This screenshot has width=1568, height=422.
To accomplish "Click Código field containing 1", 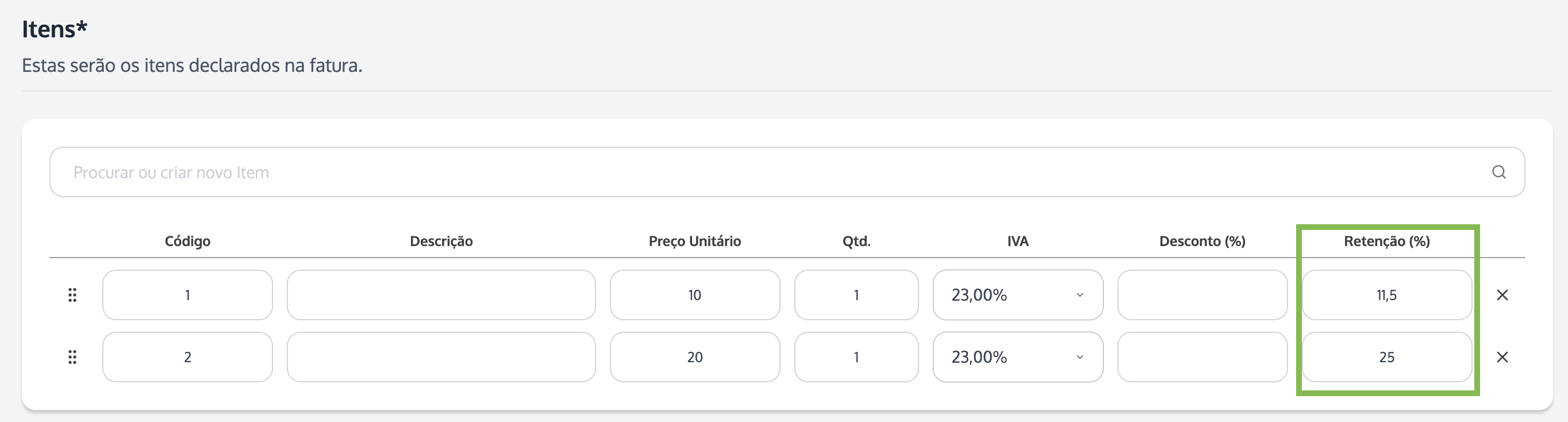I will tap(187, 296).
